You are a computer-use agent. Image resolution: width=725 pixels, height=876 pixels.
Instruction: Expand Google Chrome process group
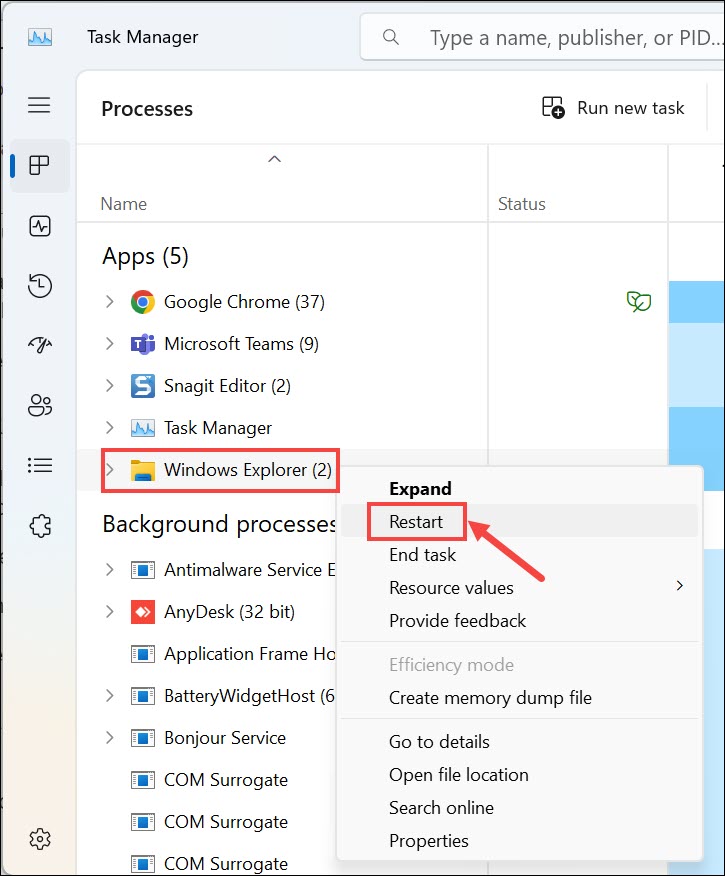pyautogui.click(x=108, y=301)
